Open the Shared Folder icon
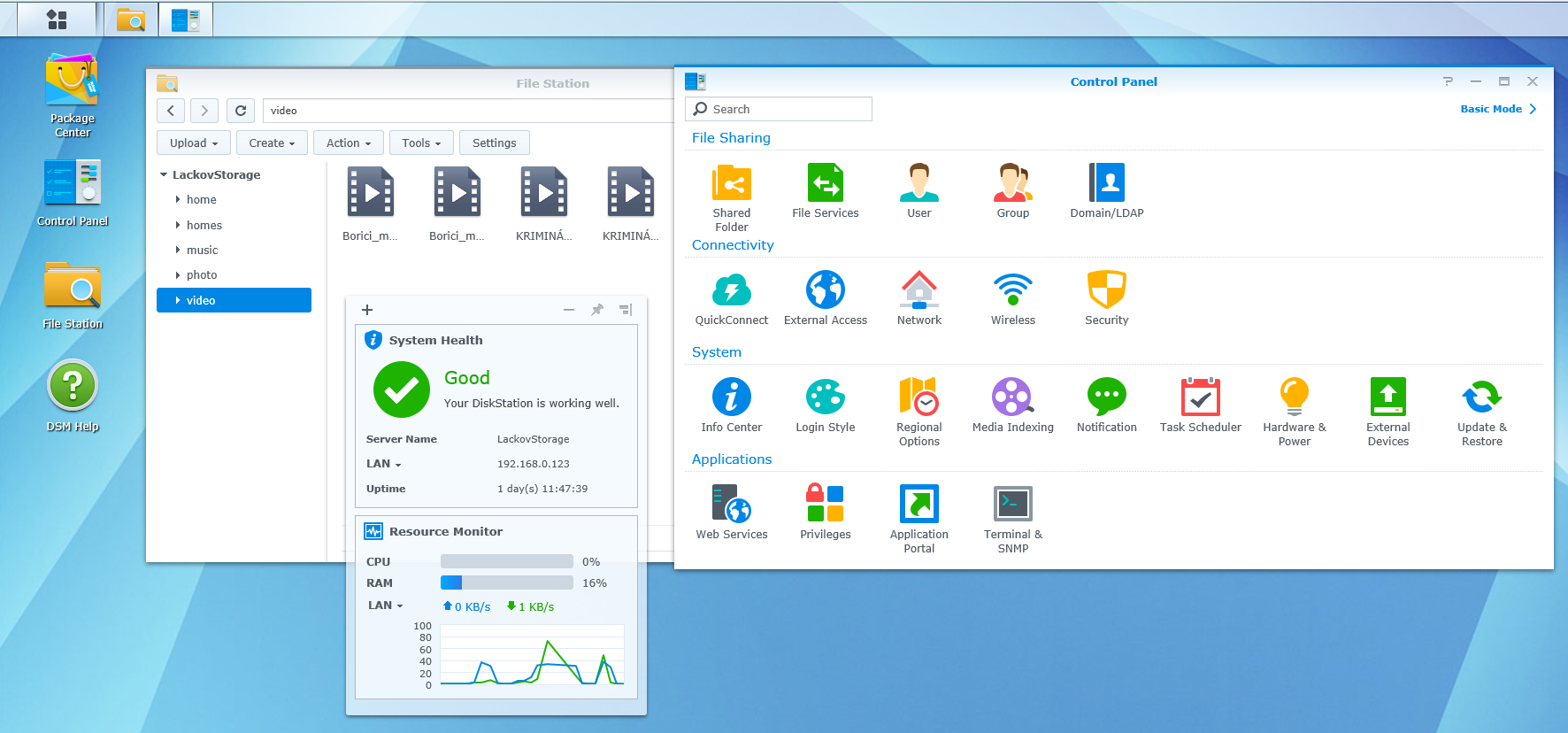Image resolution: width=1568 pixels, height=733 pixels. tap(731, 184)
